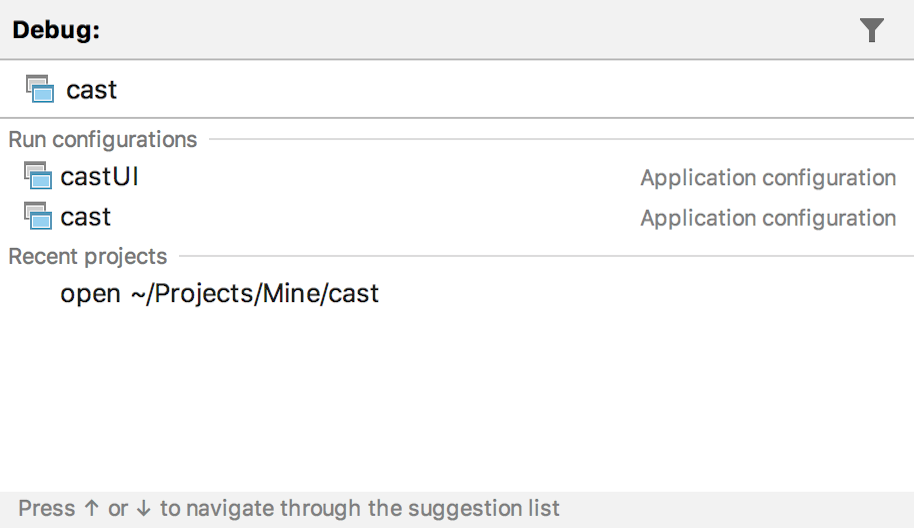Focus the search field containing "cast"

400,89
